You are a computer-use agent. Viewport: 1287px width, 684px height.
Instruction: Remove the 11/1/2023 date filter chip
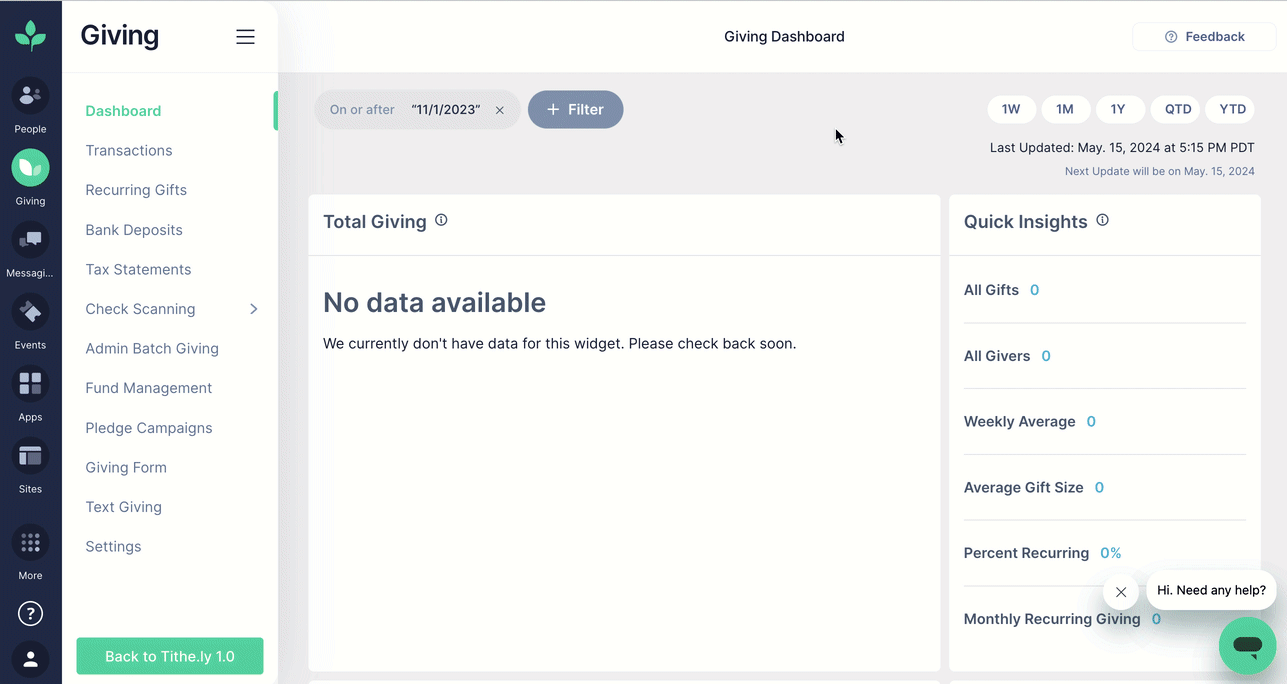point(500,110)
